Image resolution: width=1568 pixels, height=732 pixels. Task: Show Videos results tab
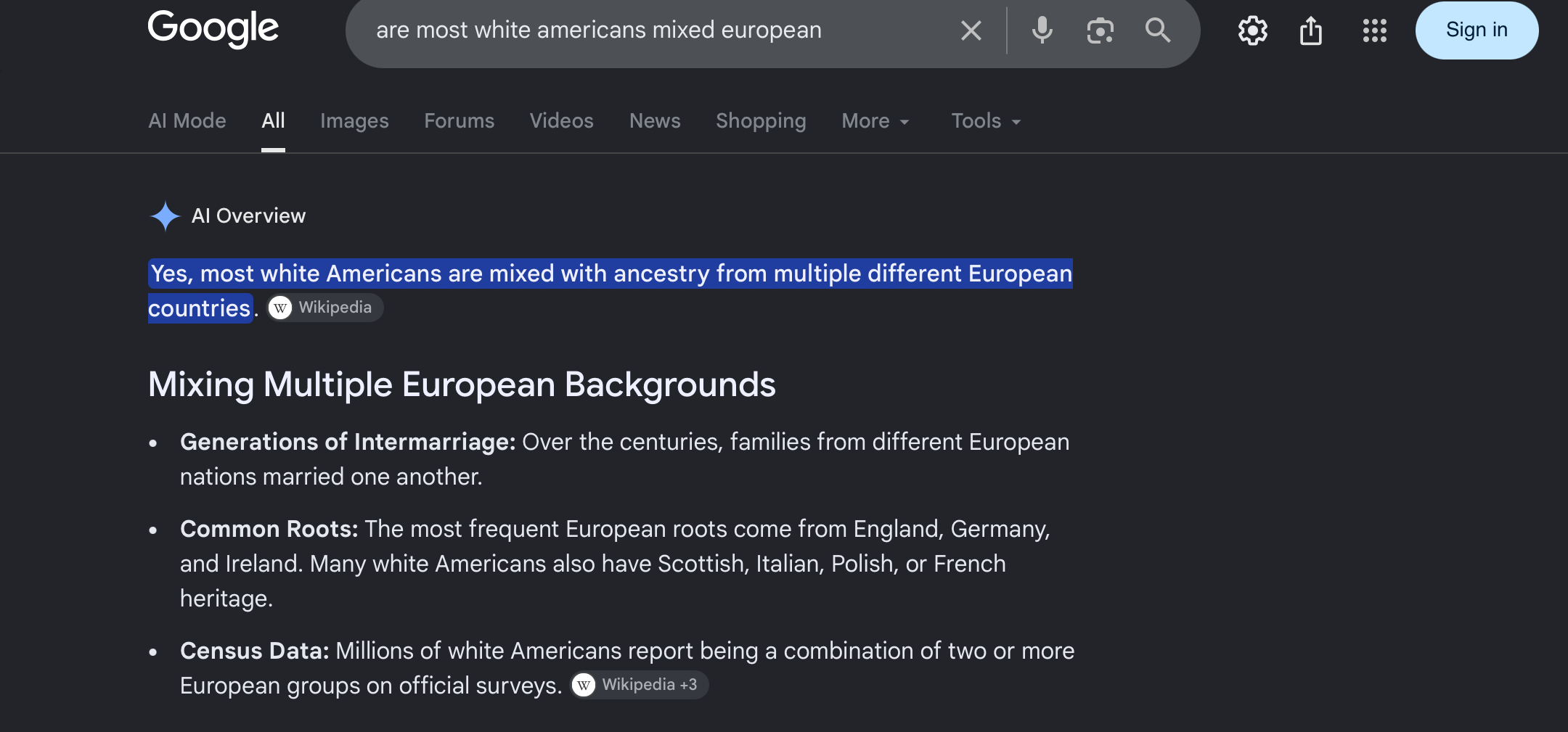[x=561, y=120]
